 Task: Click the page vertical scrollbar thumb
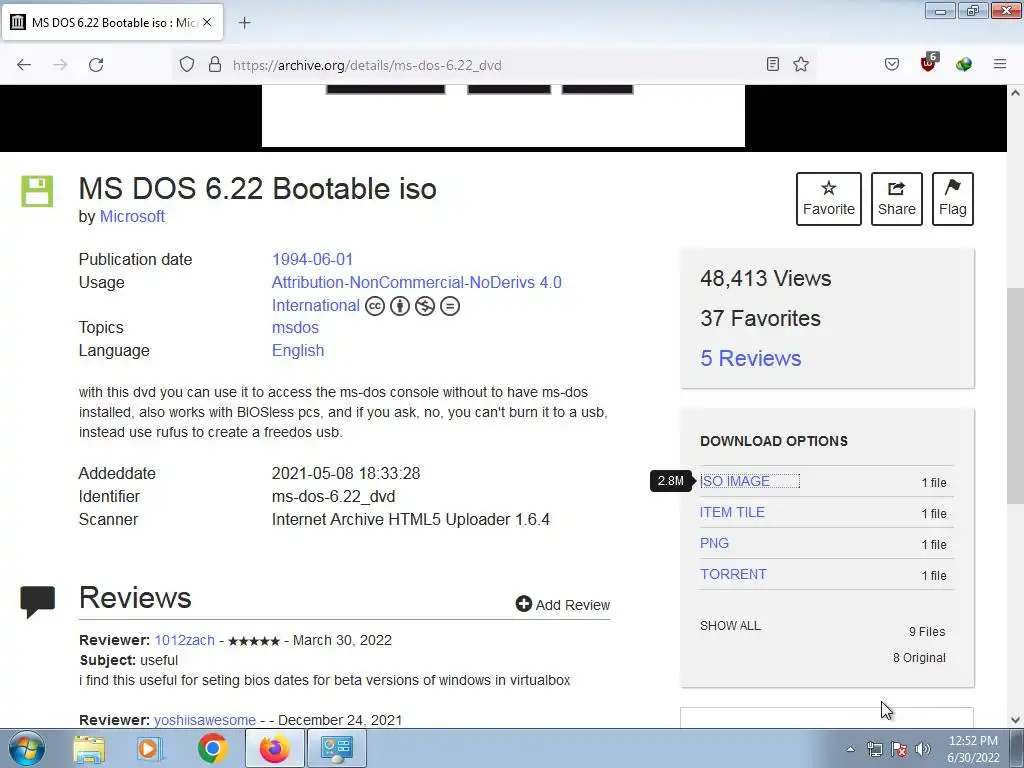click(1015, 396)
